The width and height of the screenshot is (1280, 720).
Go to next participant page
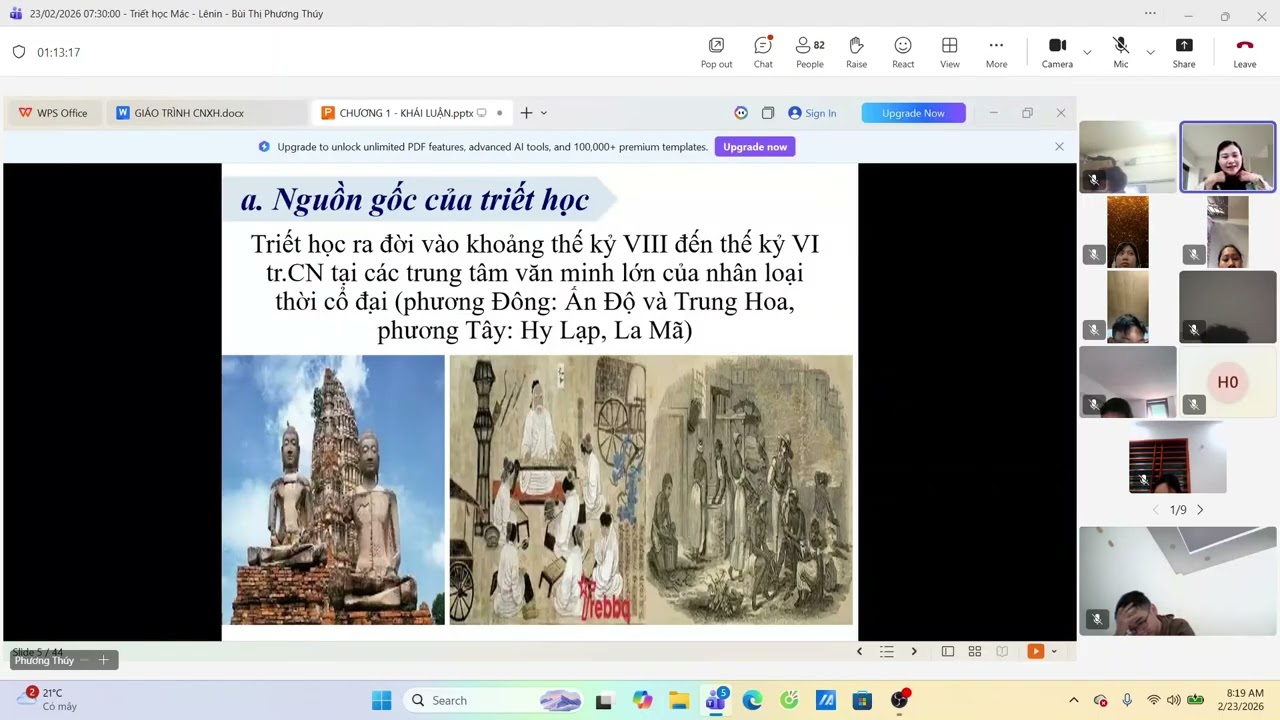(x=1200, y=510)
